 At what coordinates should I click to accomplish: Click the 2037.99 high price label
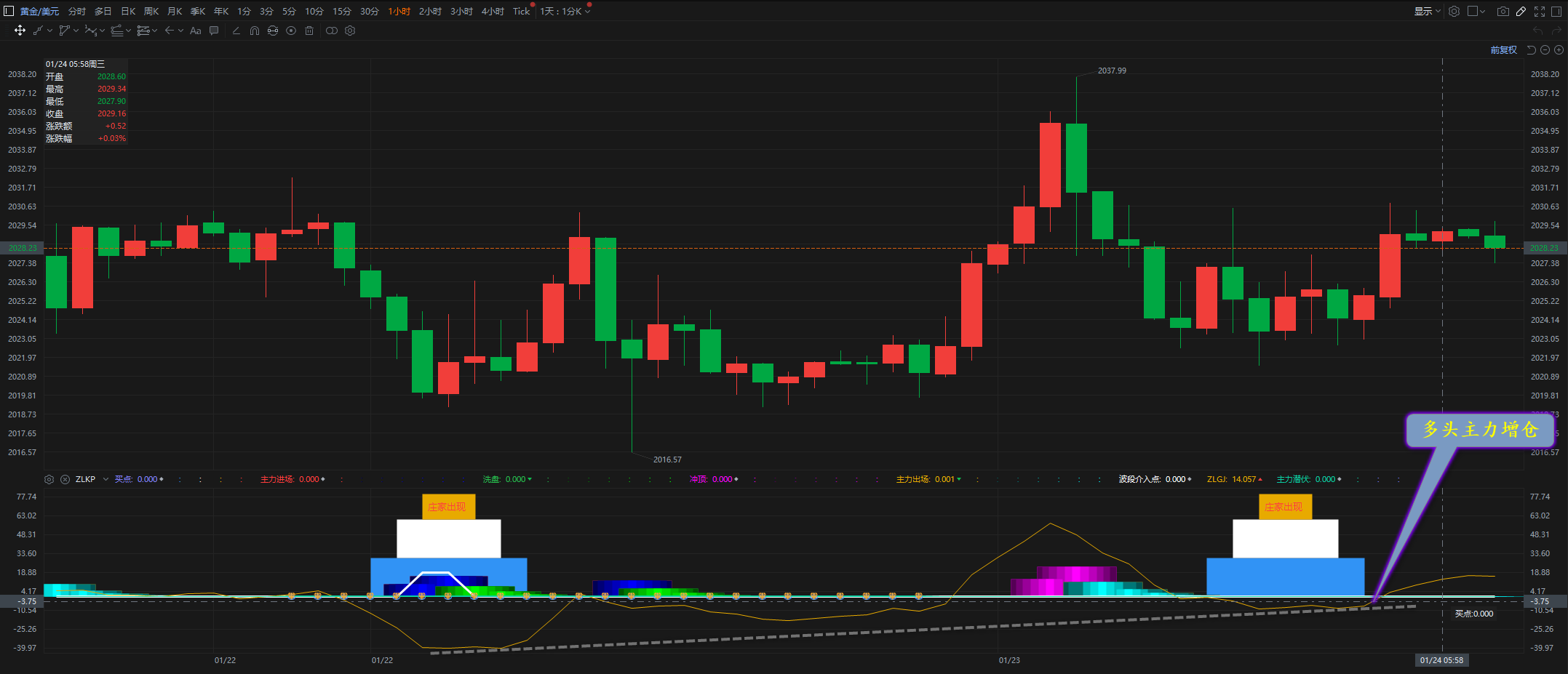tap(1112, 71)
